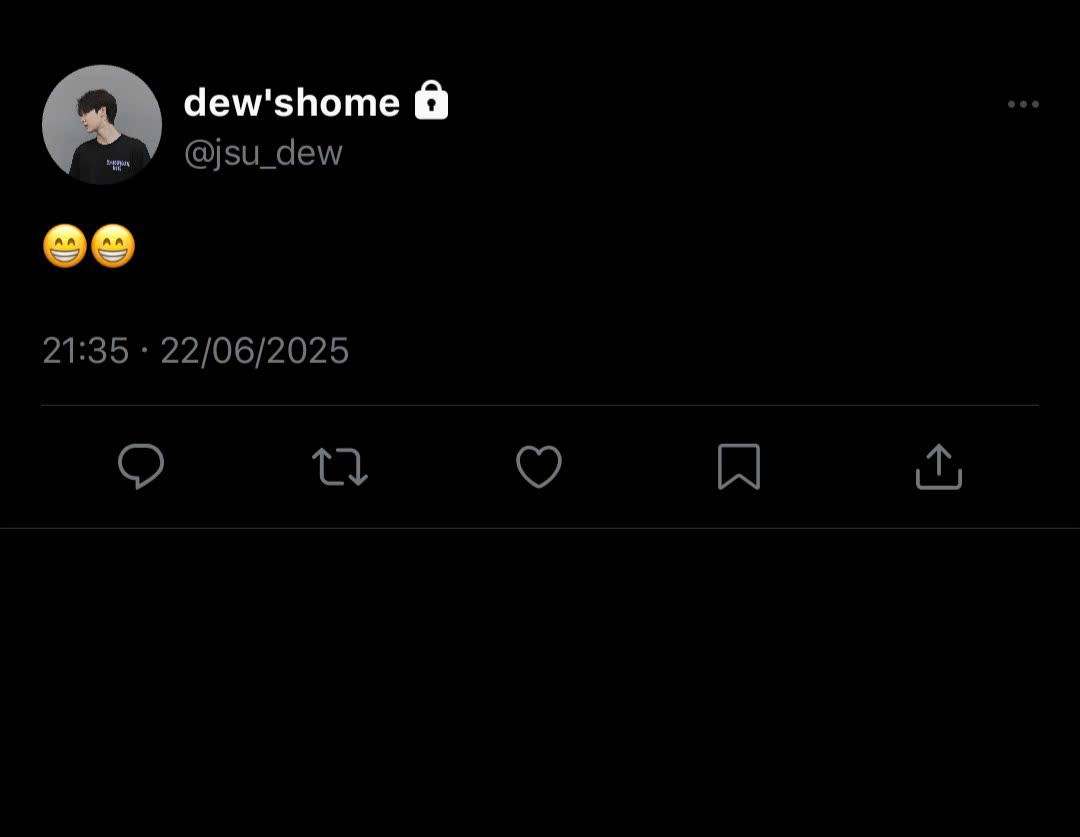Toggle bookmark for this tweet

click(x=738, y=466)
